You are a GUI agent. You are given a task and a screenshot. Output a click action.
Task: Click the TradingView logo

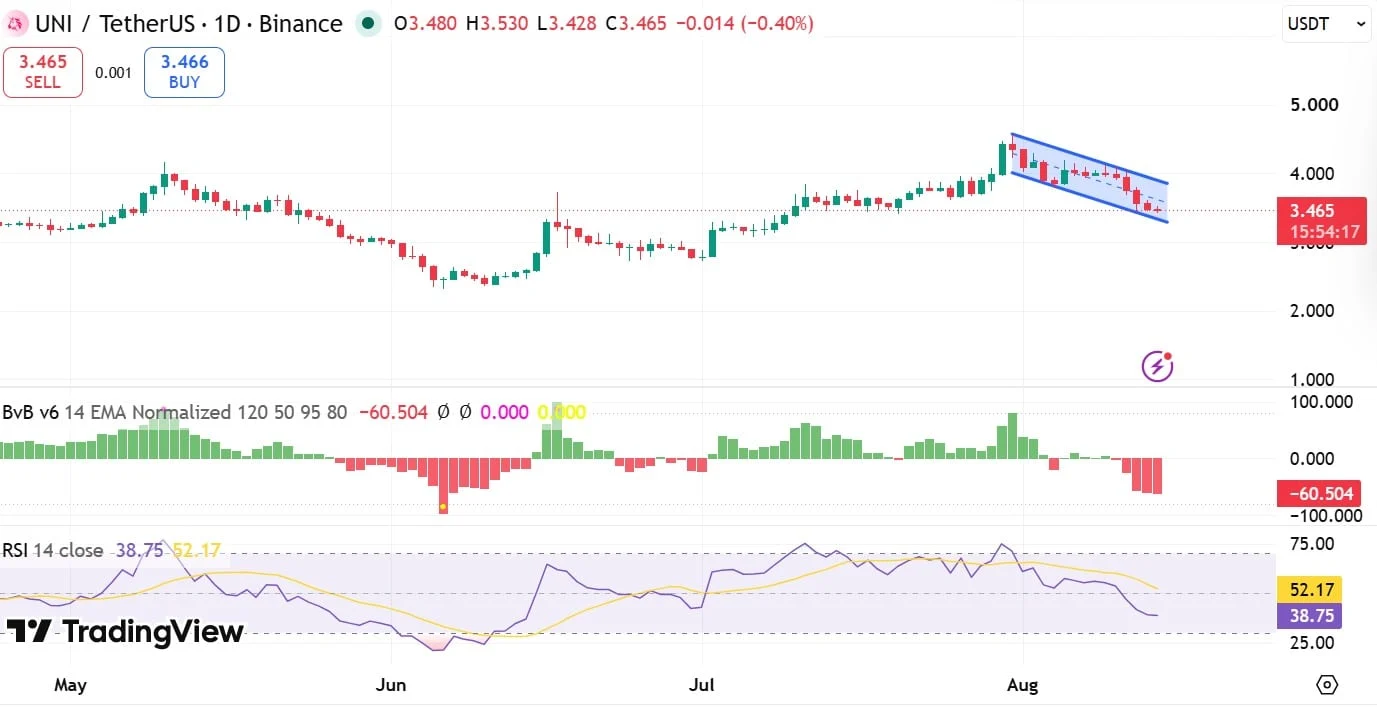125,632
